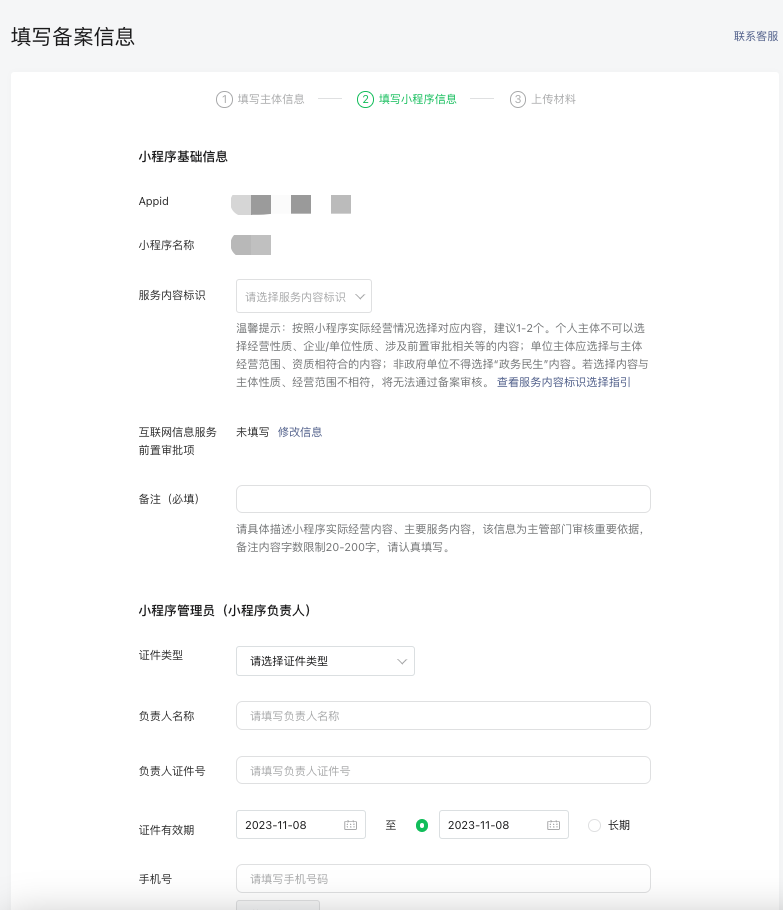
Task: Click the circled number 1 step icon
Action: tap(224, 99)
